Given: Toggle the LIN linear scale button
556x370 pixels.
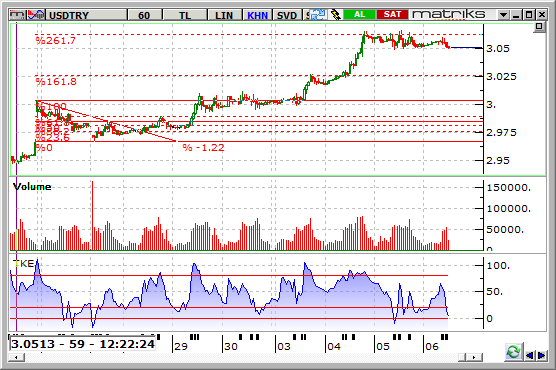Looking at the screenshot, I should (x=224, y=15).
